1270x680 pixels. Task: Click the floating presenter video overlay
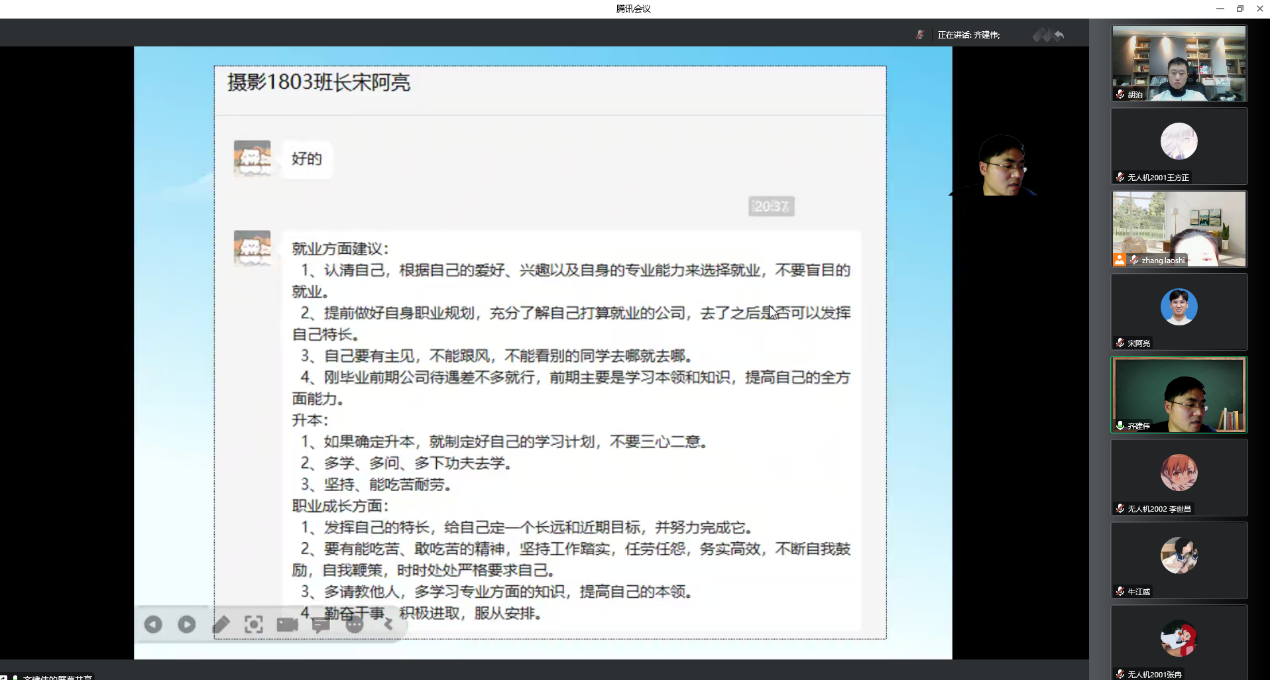[x=1000, y=166]
